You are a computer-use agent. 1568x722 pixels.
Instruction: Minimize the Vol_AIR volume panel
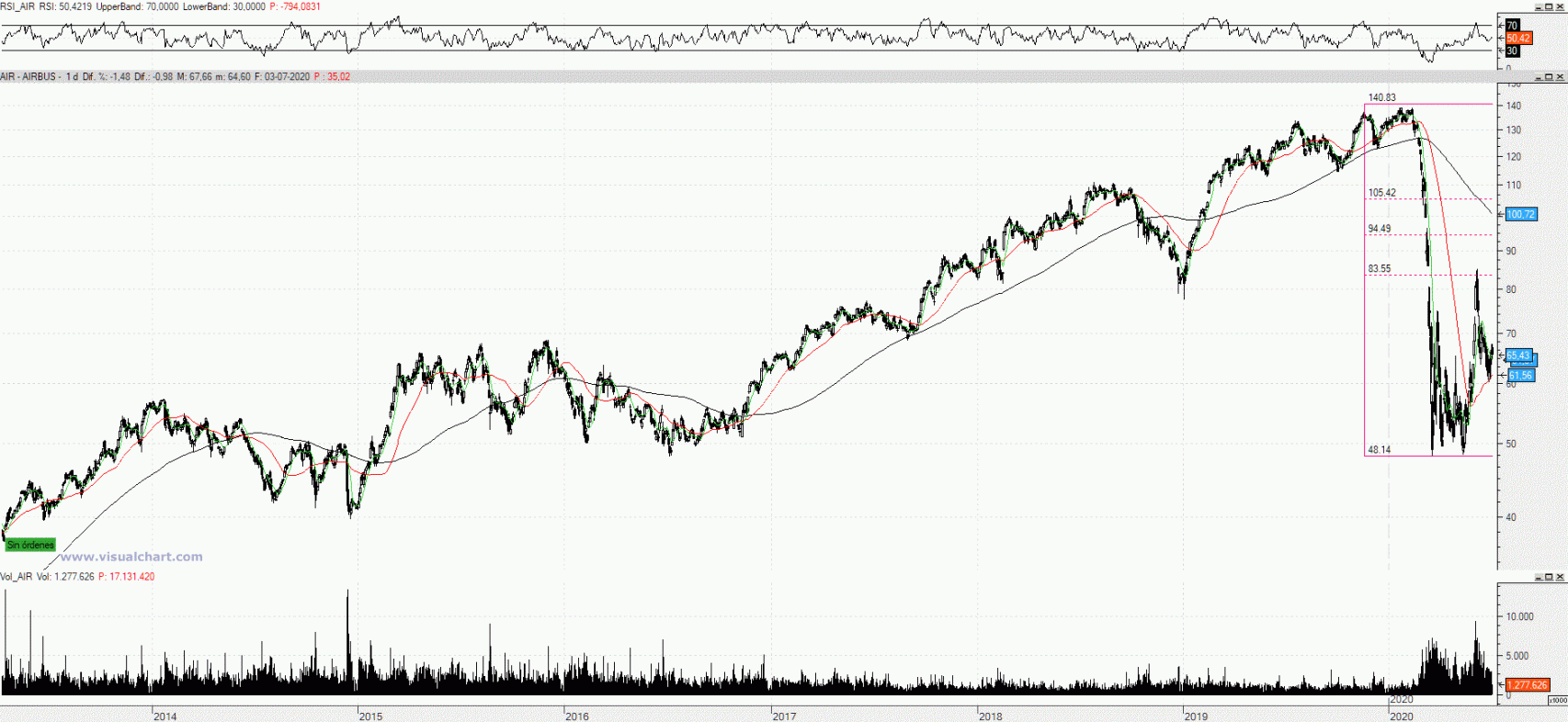[1538, 577]
